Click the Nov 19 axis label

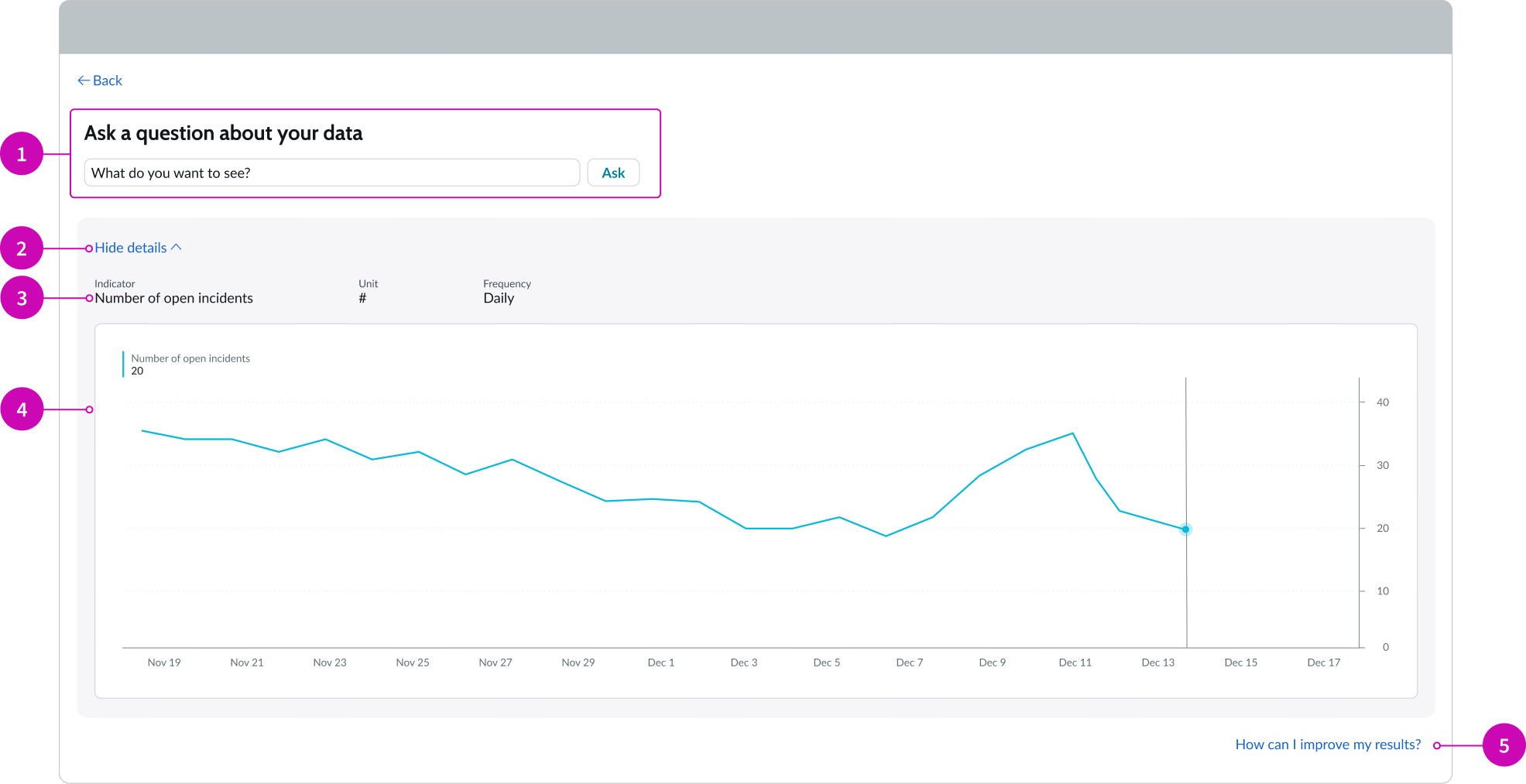[164, 662]
